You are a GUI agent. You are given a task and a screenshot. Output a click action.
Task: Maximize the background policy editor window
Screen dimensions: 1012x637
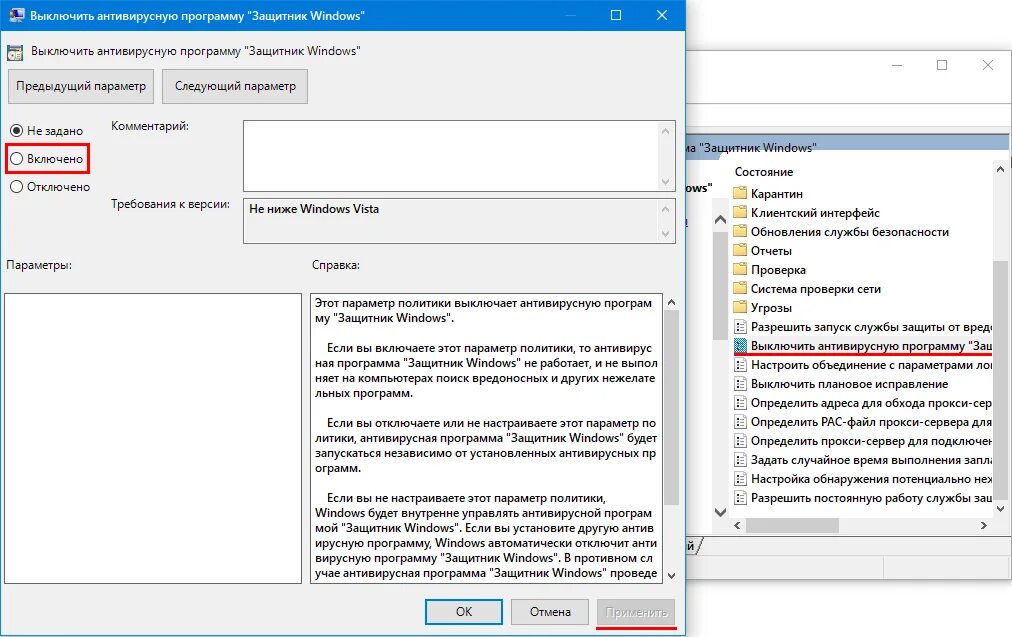942,65
